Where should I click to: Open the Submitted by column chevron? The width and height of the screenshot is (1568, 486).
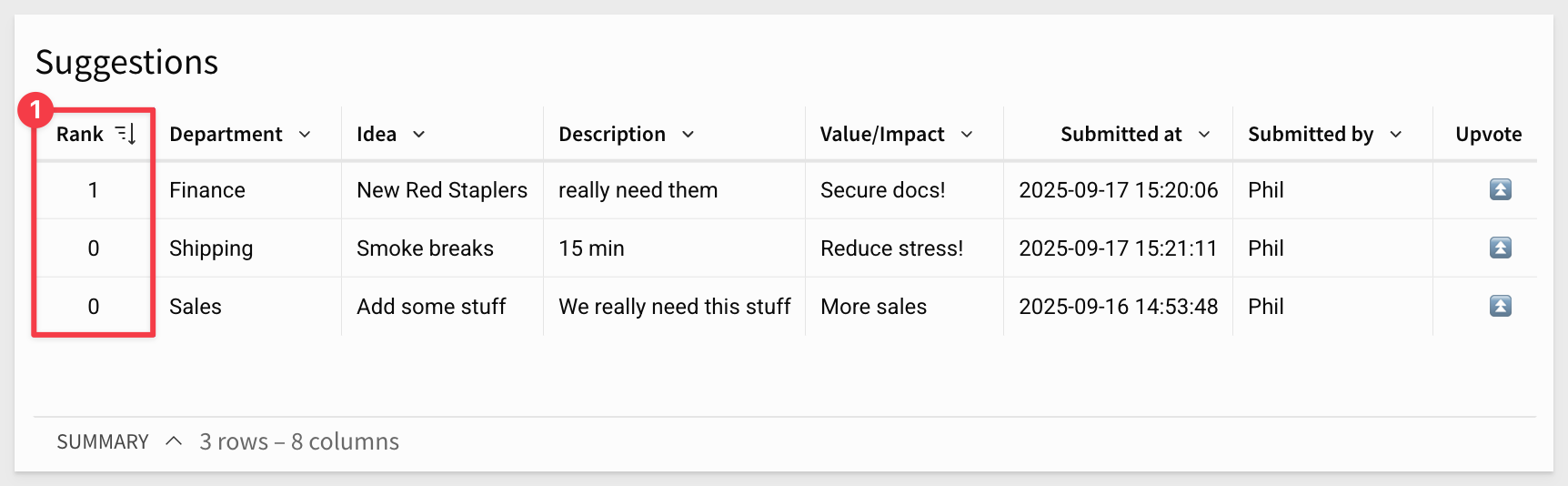pyautogui.click(x=1396, y=134)
